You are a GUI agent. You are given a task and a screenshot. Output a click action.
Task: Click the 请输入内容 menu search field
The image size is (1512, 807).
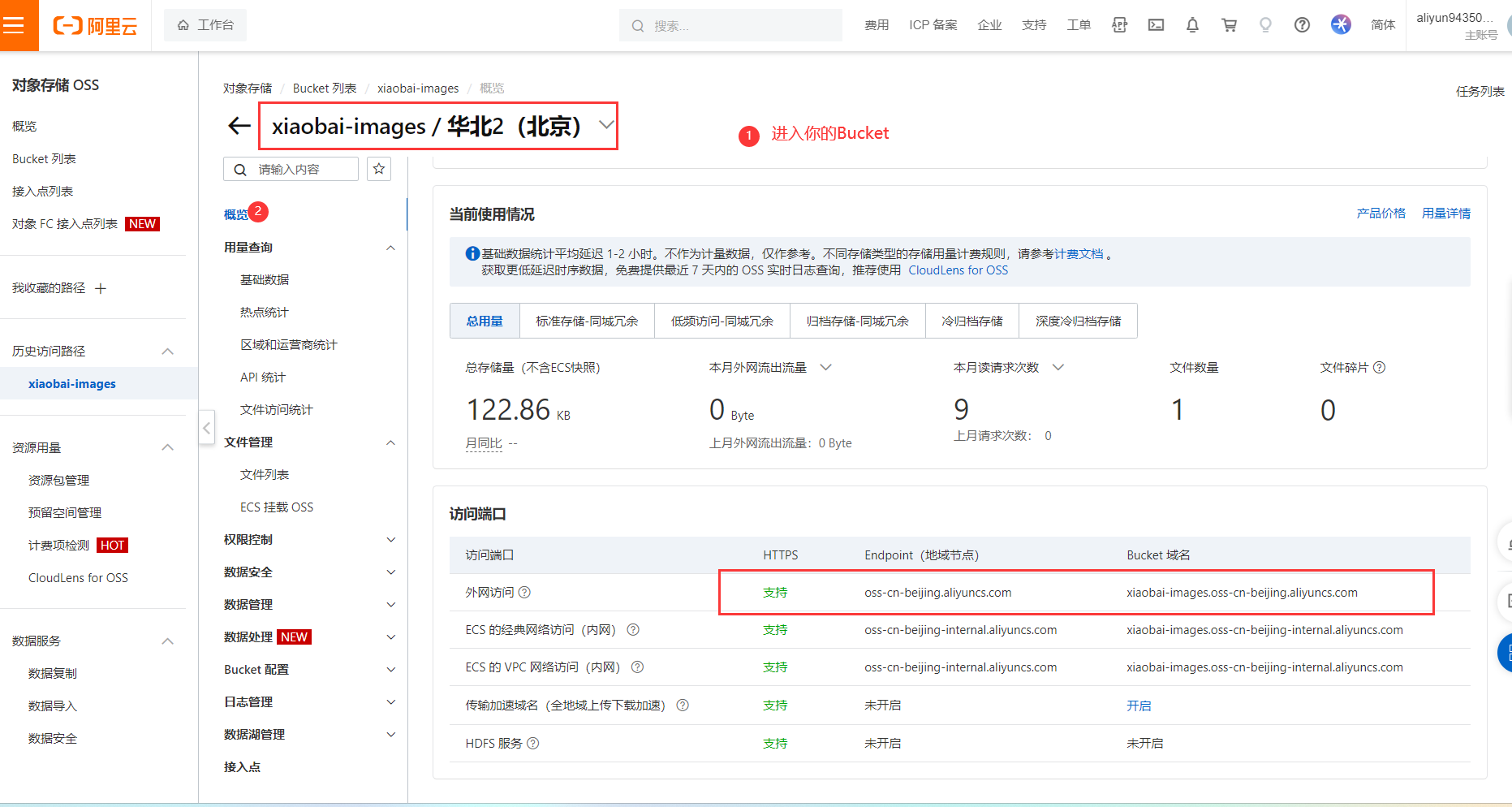291,169
